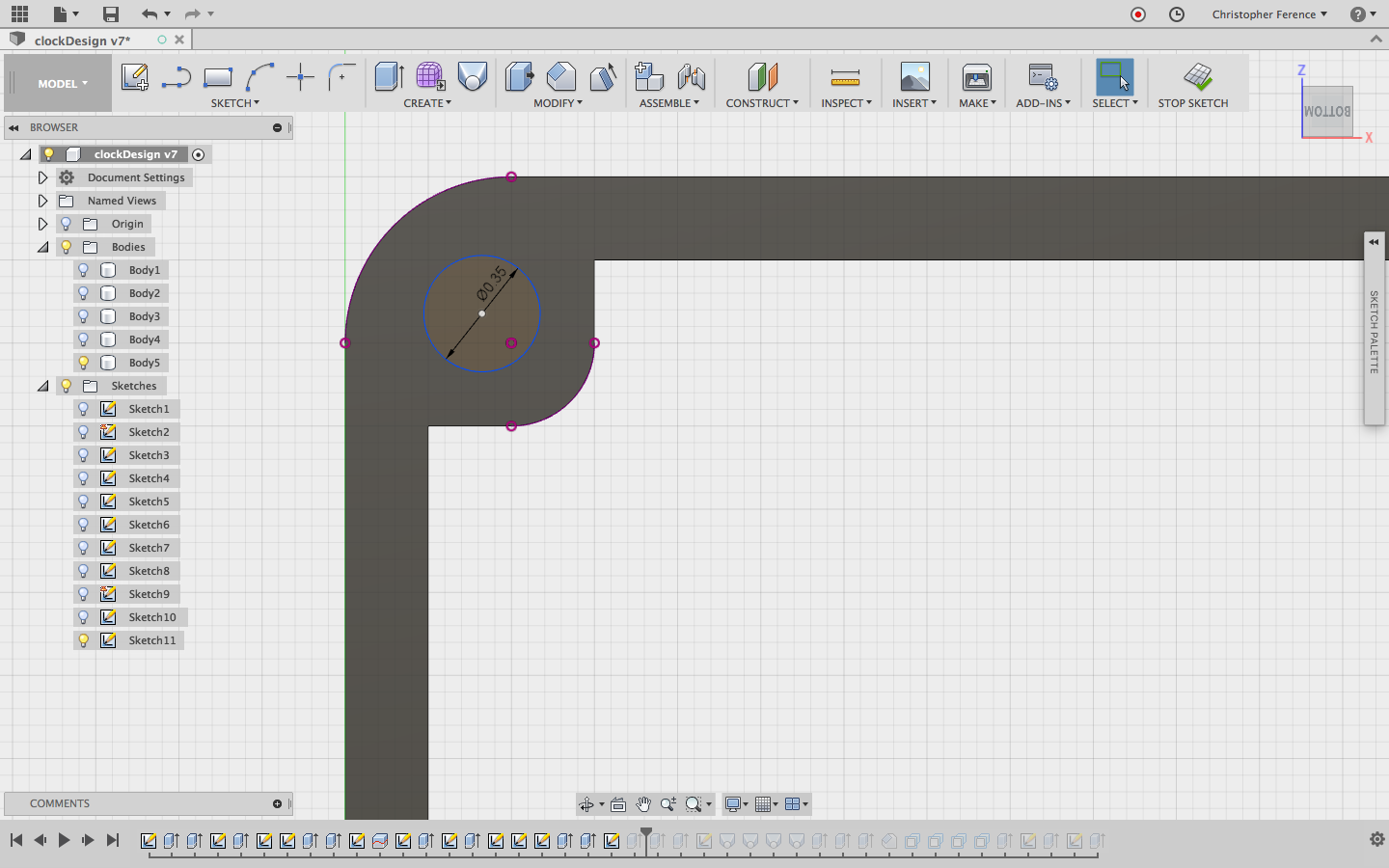This screenshot has height=868, width=1389.
Task: Collapse the Sketches folder
Action: (42, 386)
